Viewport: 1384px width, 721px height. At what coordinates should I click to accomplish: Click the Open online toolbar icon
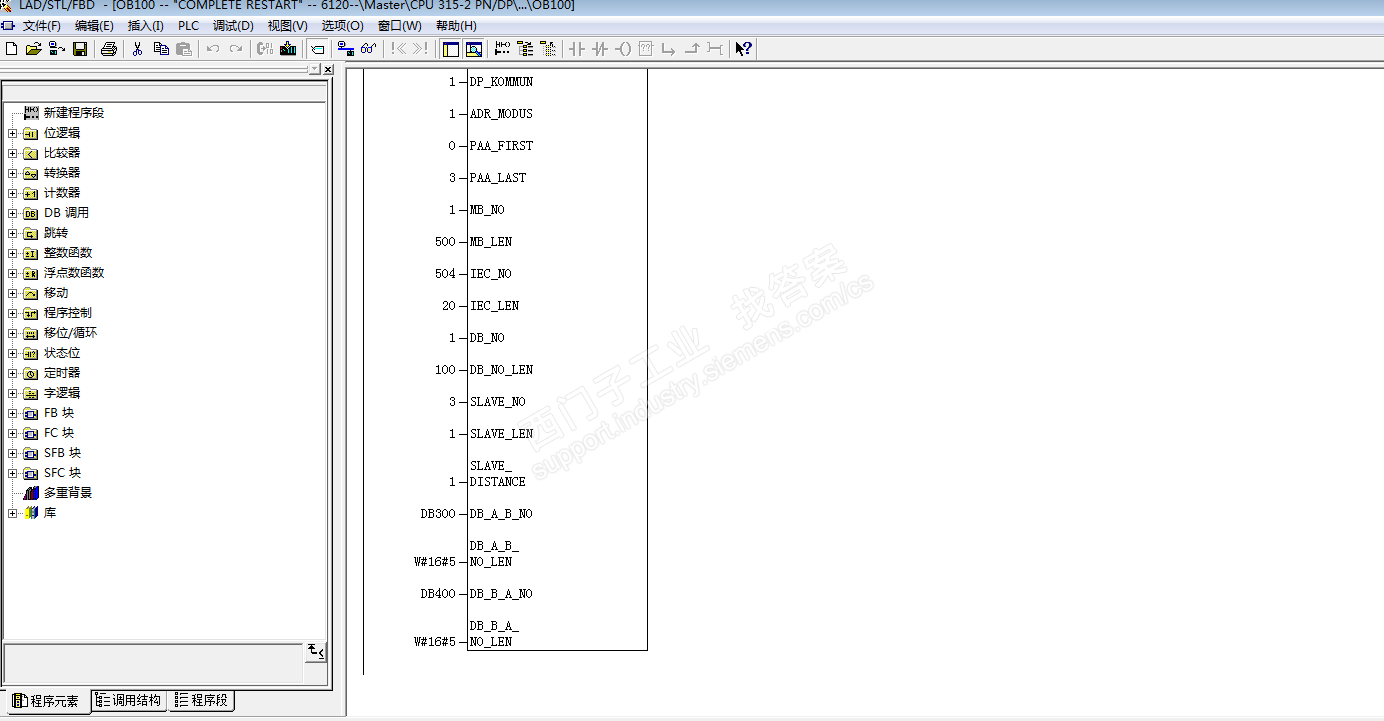57,48
